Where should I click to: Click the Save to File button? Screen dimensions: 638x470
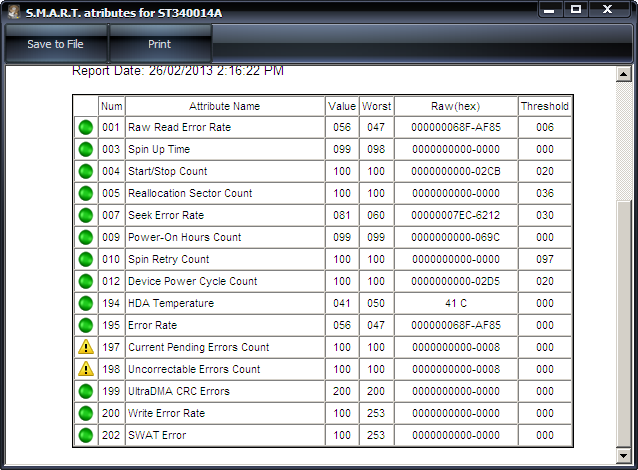tap(55, 44)
